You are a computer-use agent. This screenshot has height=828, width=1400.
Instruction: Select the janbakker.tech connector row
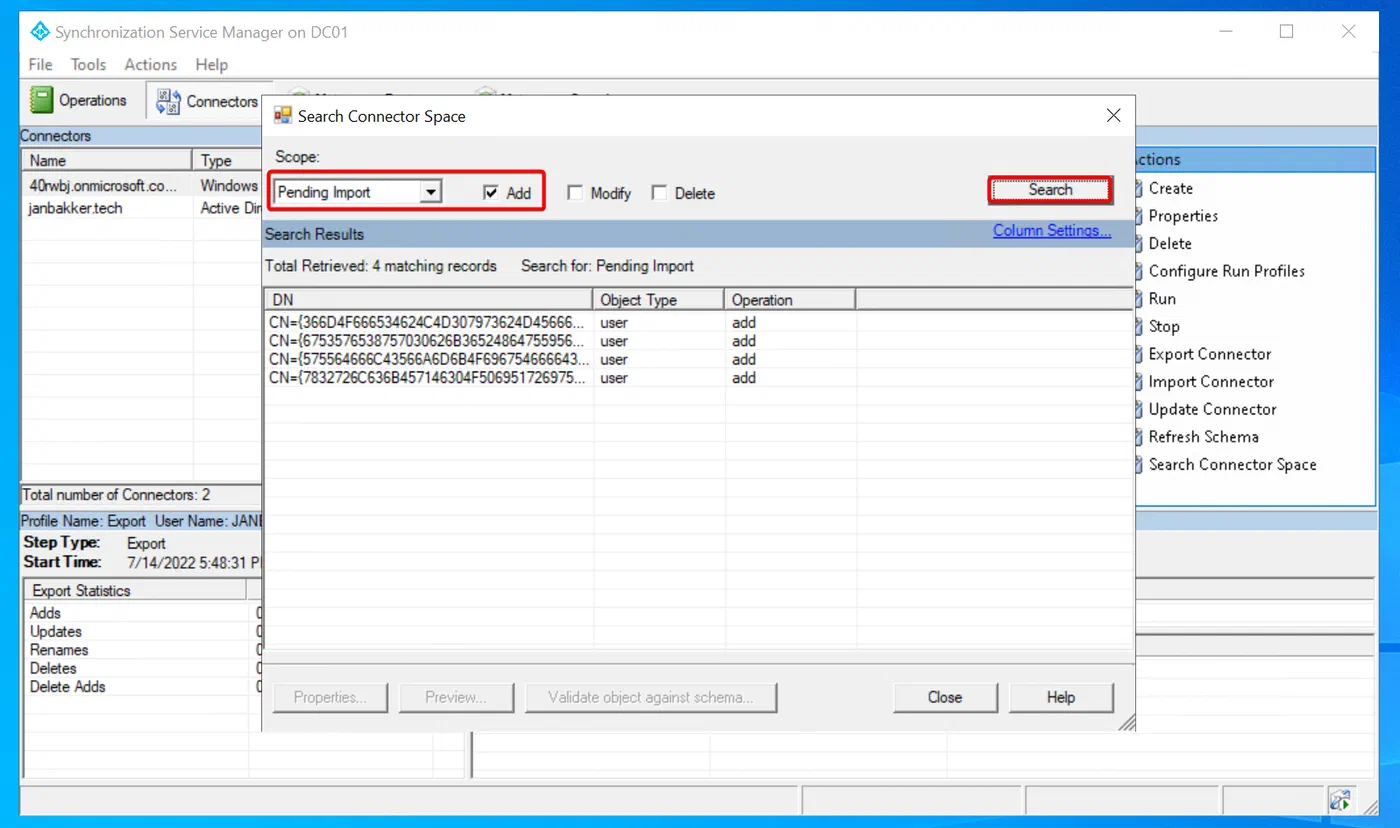point(141,208)
